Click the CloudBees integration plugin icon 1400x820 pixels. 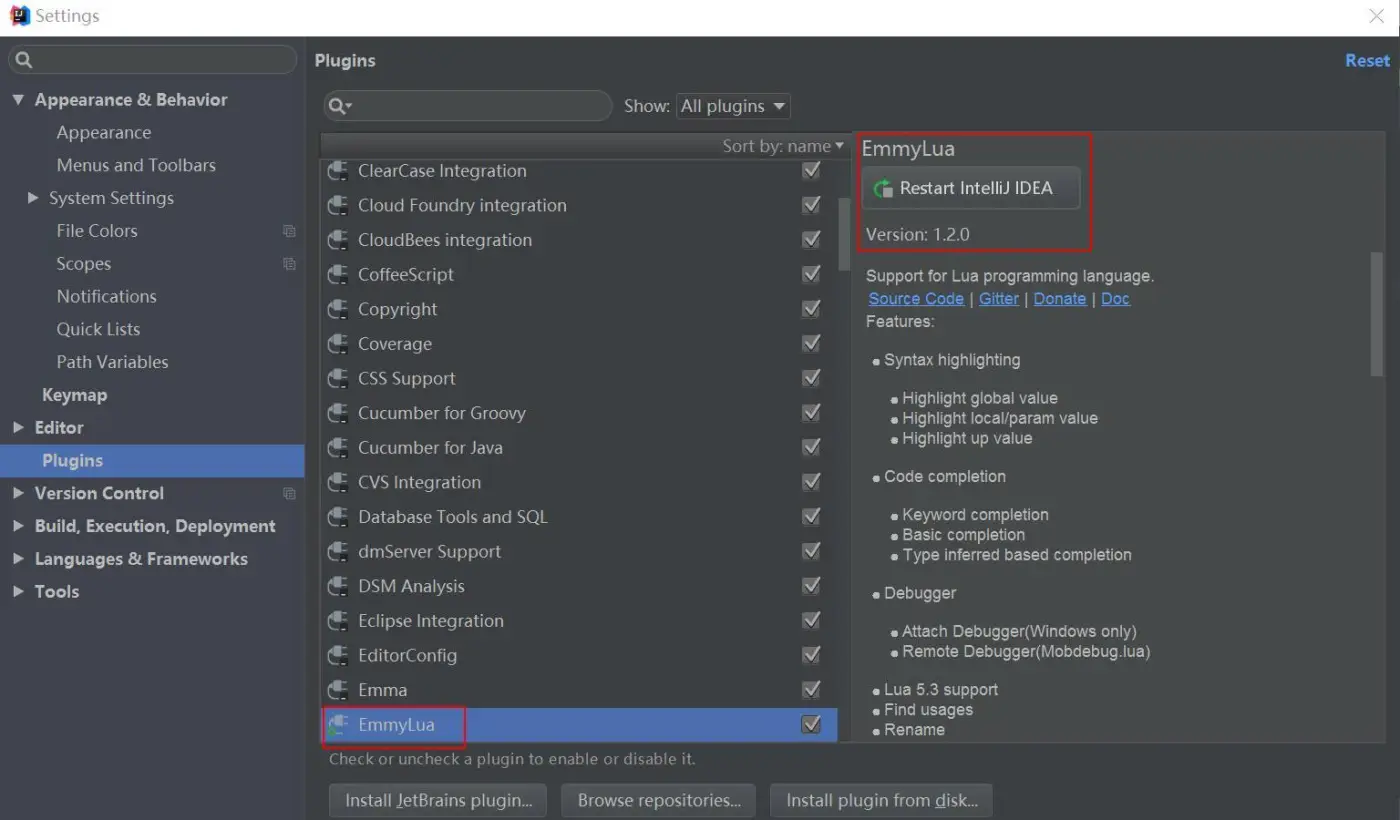tap(338, 240)
